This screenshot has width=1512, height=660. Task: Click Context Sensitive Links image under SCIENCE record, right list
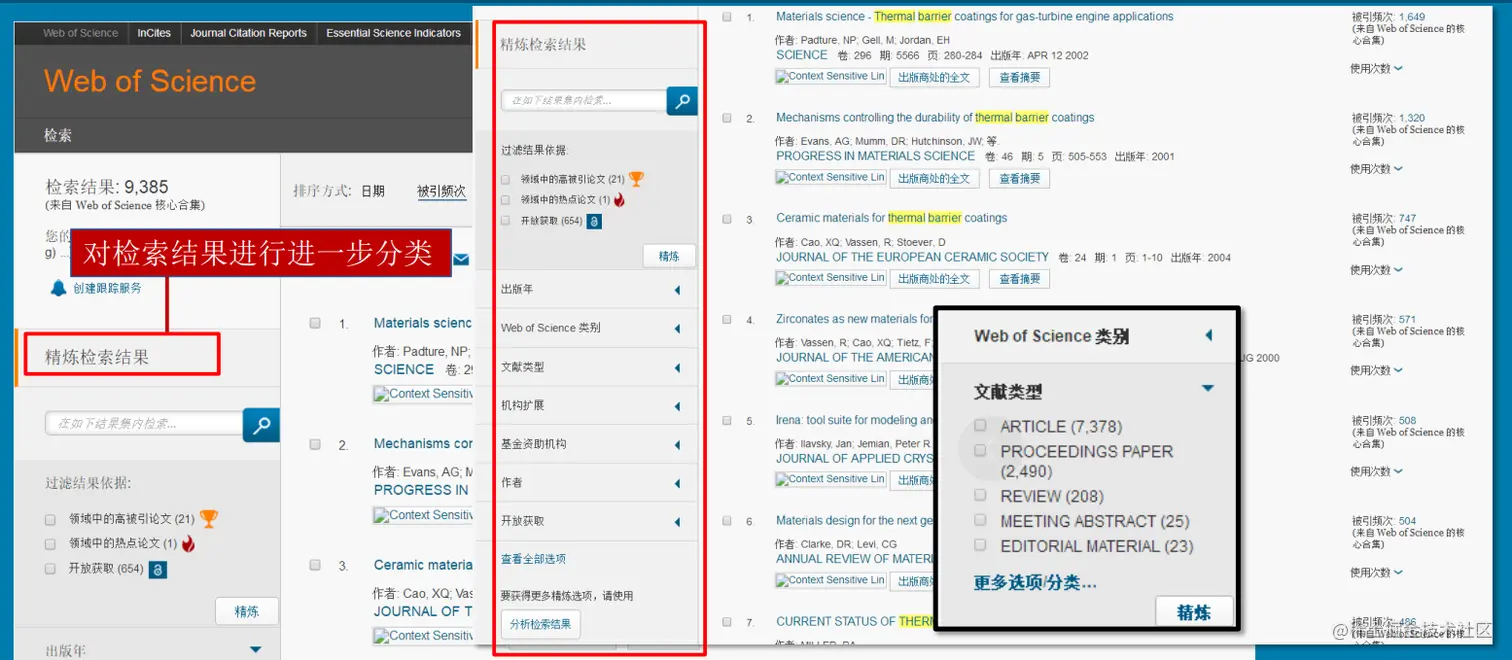point(830,76)
